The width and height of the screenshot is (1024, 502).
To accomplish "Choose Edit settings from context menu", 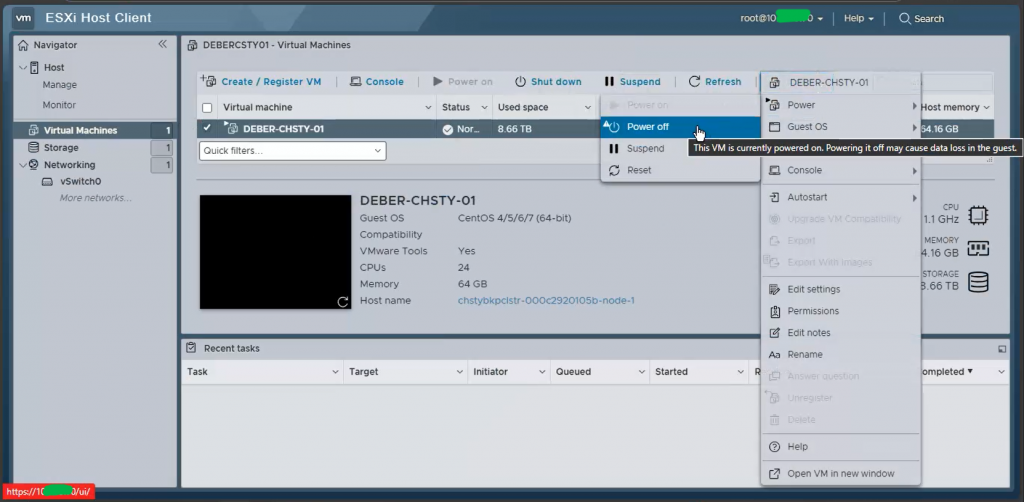I will click(x=812, y=289).
